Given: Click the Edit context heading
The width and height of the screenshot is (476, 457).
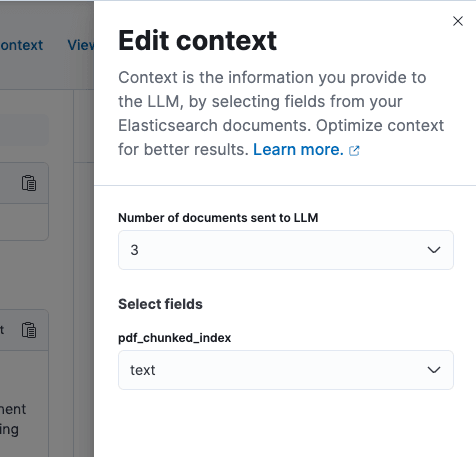Looking at the screenshot, I should [x=197, y=40].
